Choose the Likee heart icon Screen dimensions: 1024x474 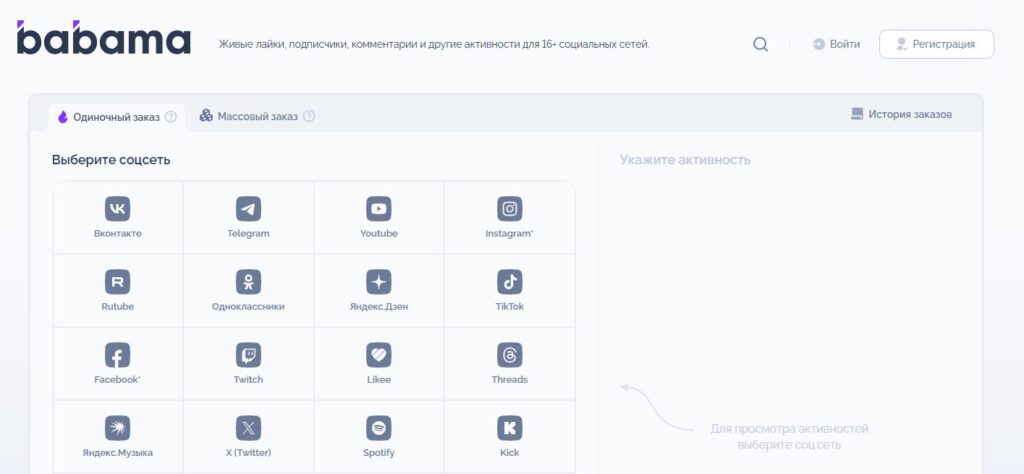click(379, 355)
